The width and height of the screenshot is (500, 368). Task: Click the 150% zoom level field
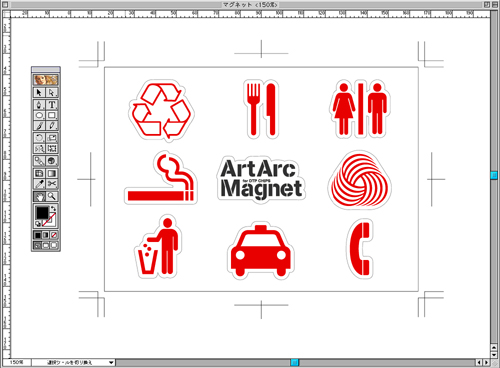tap(17, 362)
